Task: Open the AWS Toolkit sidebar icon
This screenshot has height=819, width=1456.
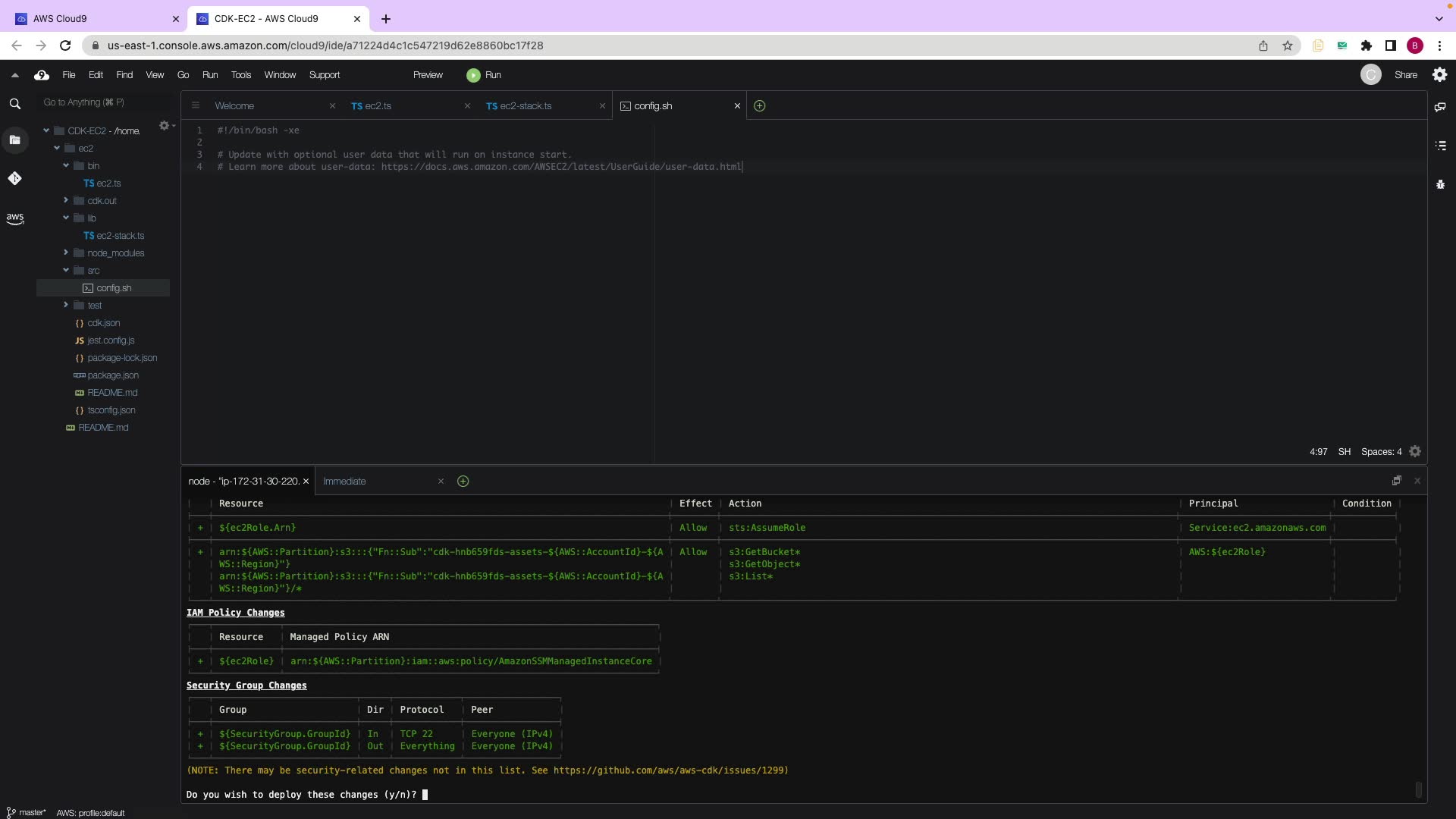Action: point(14,218)
